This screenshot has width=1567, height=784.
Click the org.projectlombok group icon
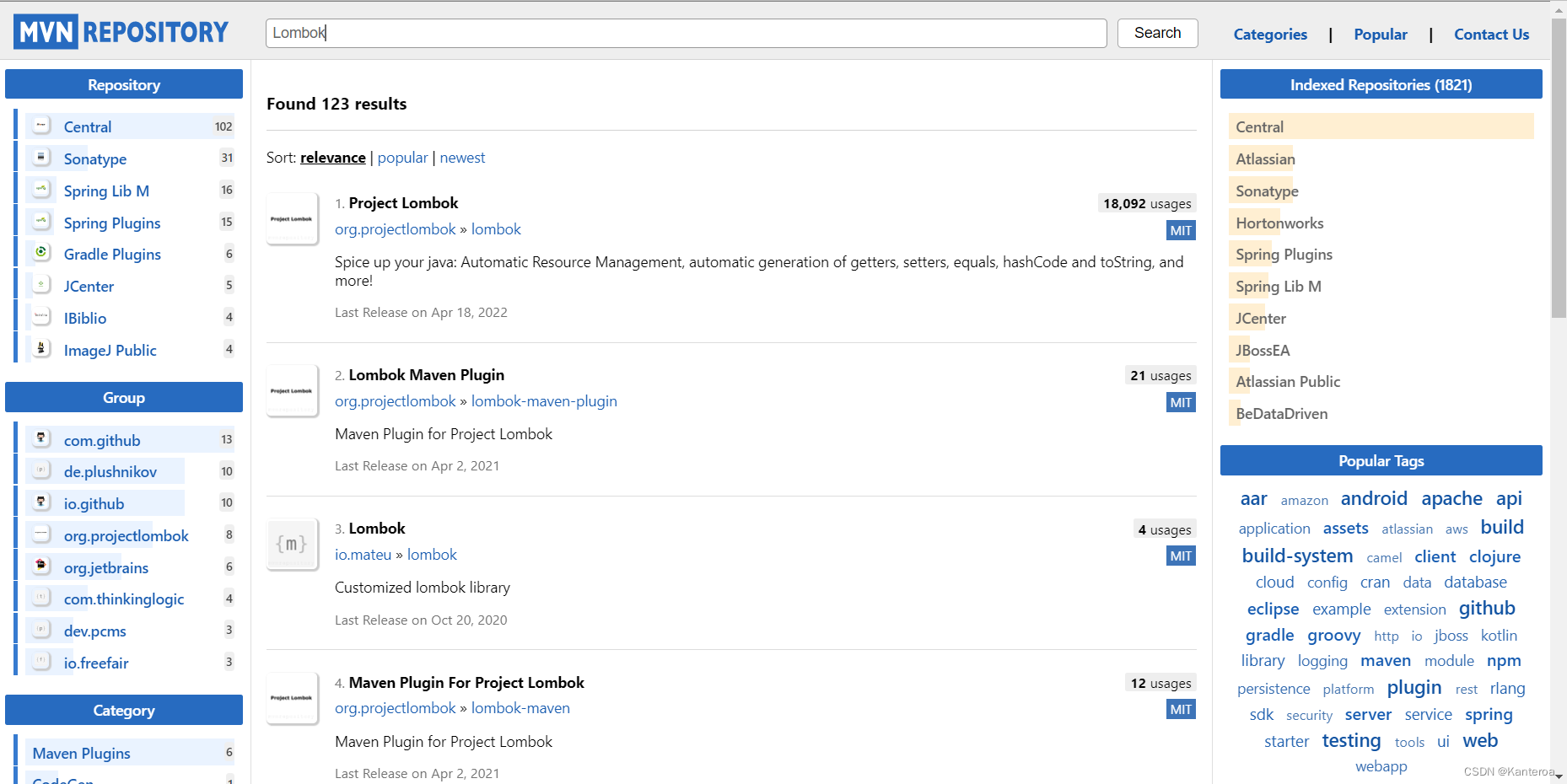click(41, 534)
